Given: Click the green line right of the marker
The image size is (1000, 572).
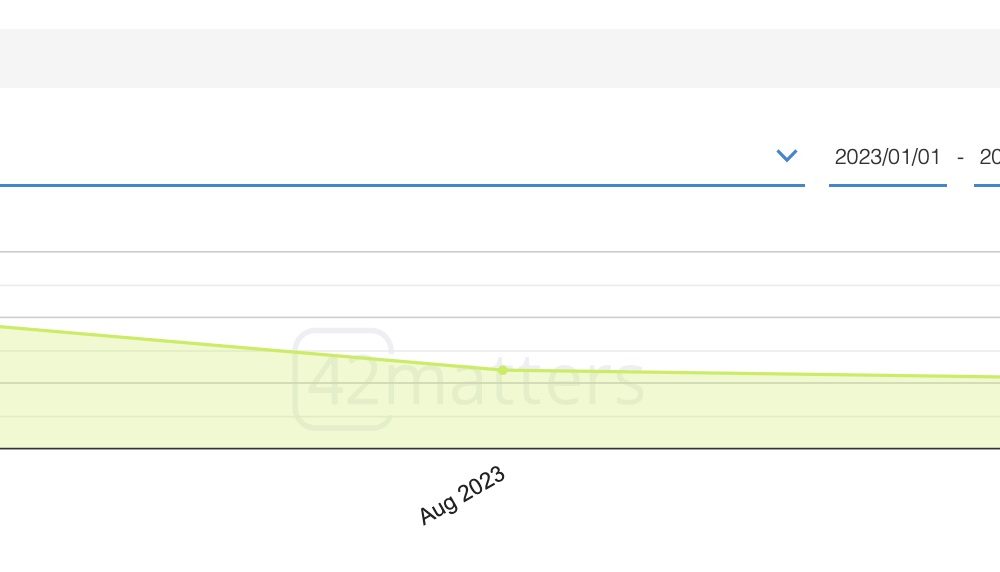Looking at the screenshot, I should point(753,374).
